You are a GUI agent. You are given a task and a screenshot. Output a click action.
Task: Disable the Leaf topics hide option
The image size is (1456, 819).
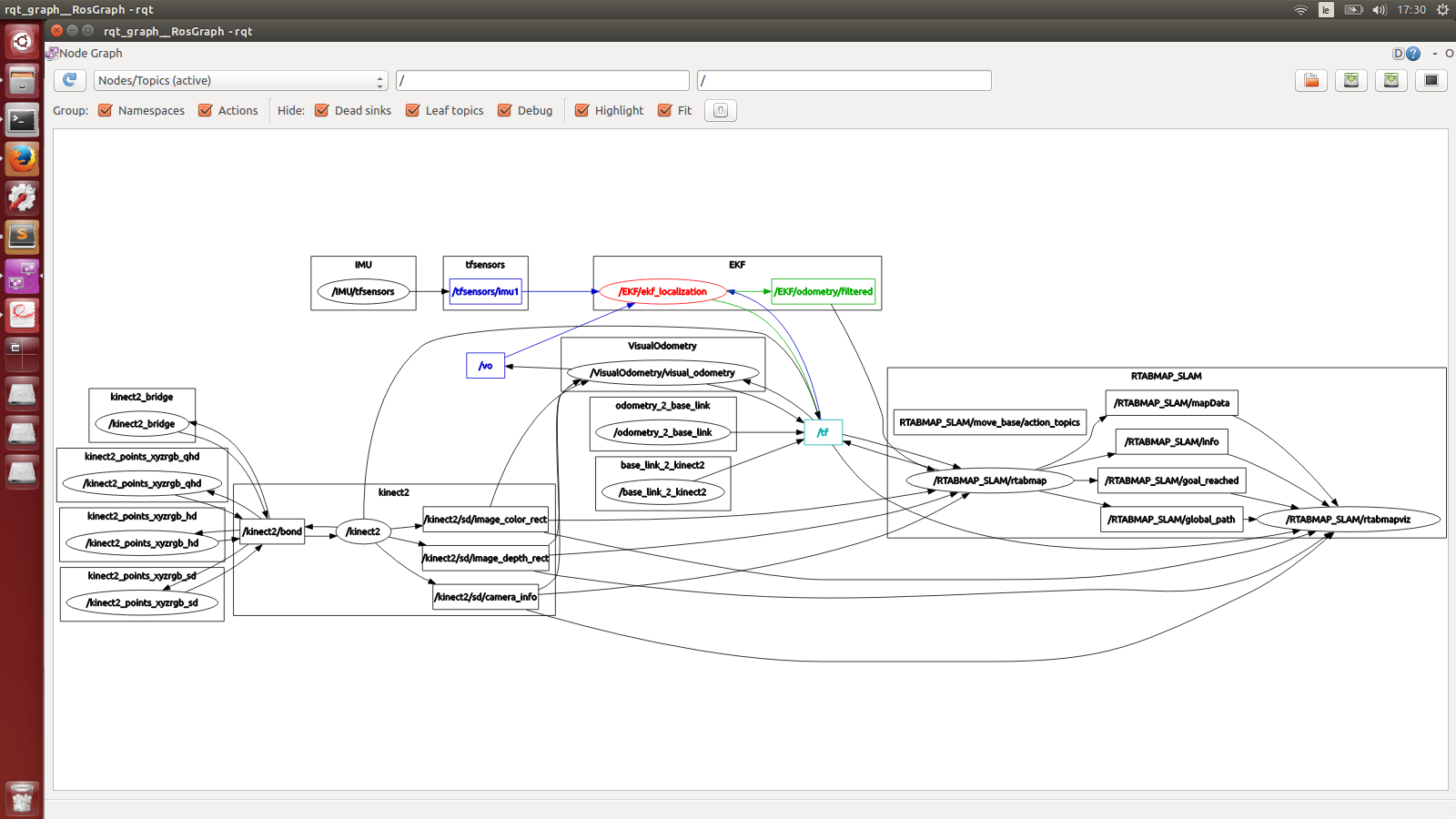pos(413,111)
